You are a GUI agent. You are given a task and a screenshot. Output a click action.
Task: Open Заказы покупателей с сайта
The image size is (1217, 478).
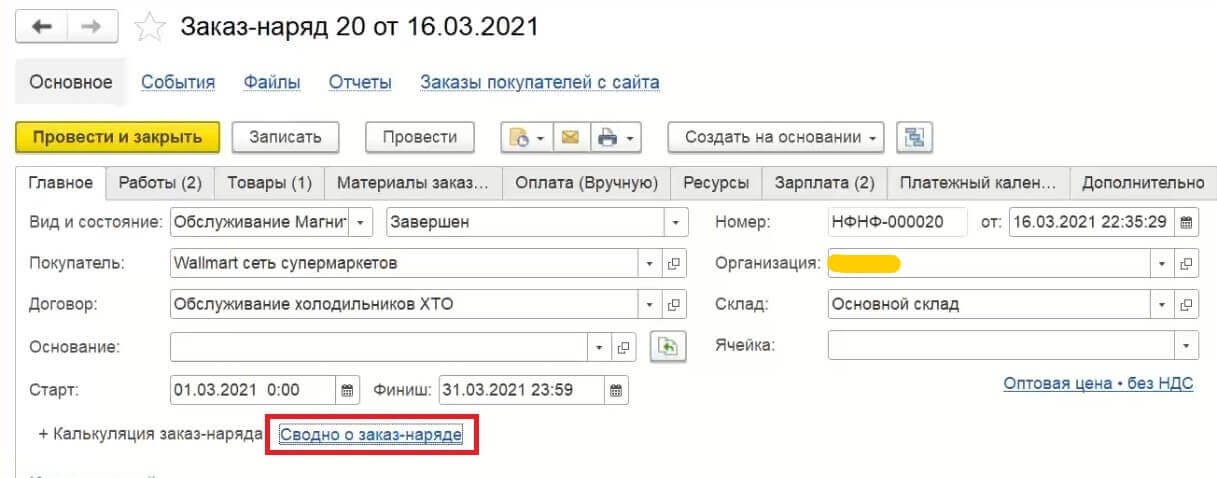(x=540, y=83)
